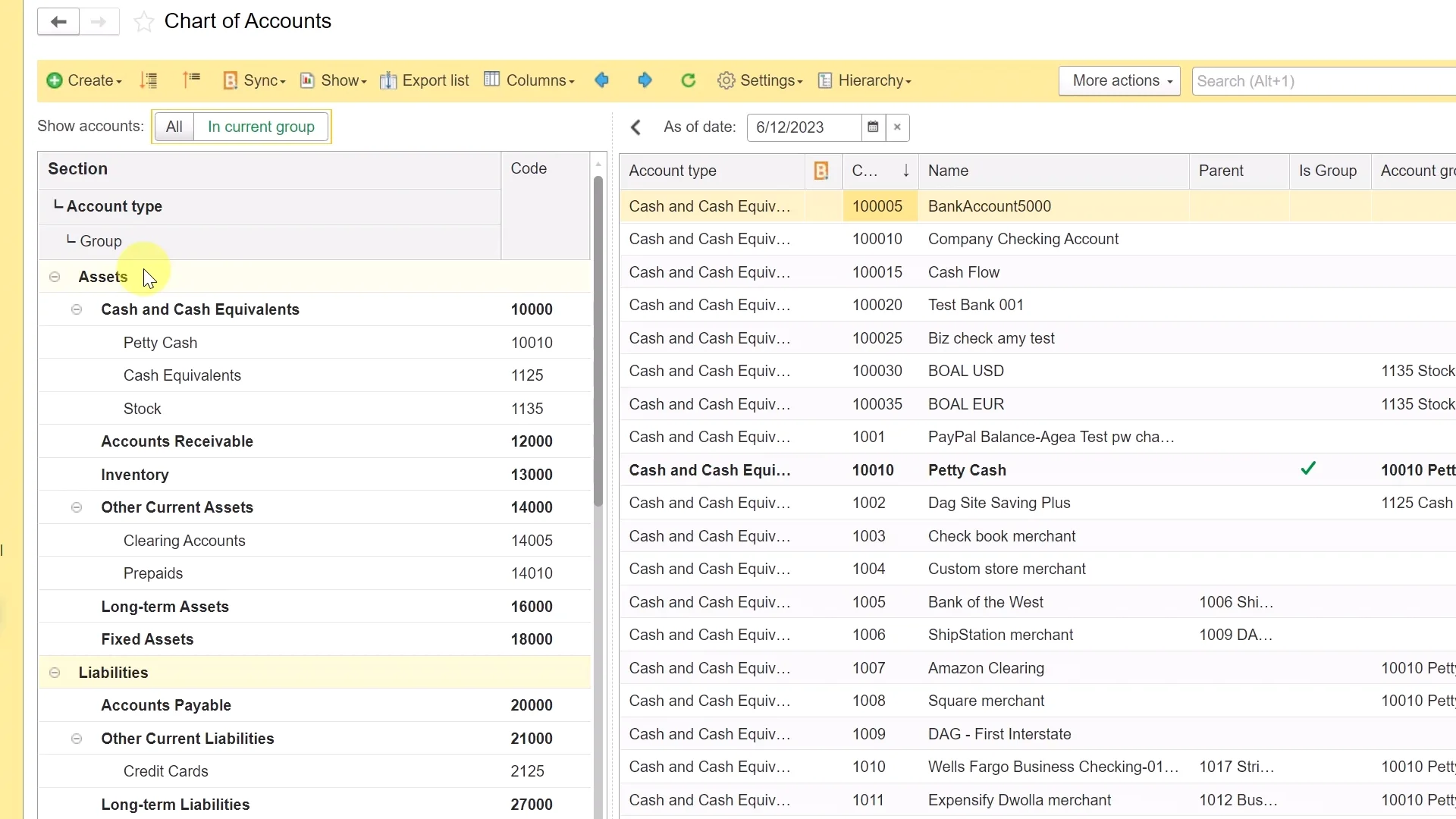Screen dimensions: 1456x819
Task: Open the date picker calendar icon
Action: pyautogui.click(x=873, y=127)
